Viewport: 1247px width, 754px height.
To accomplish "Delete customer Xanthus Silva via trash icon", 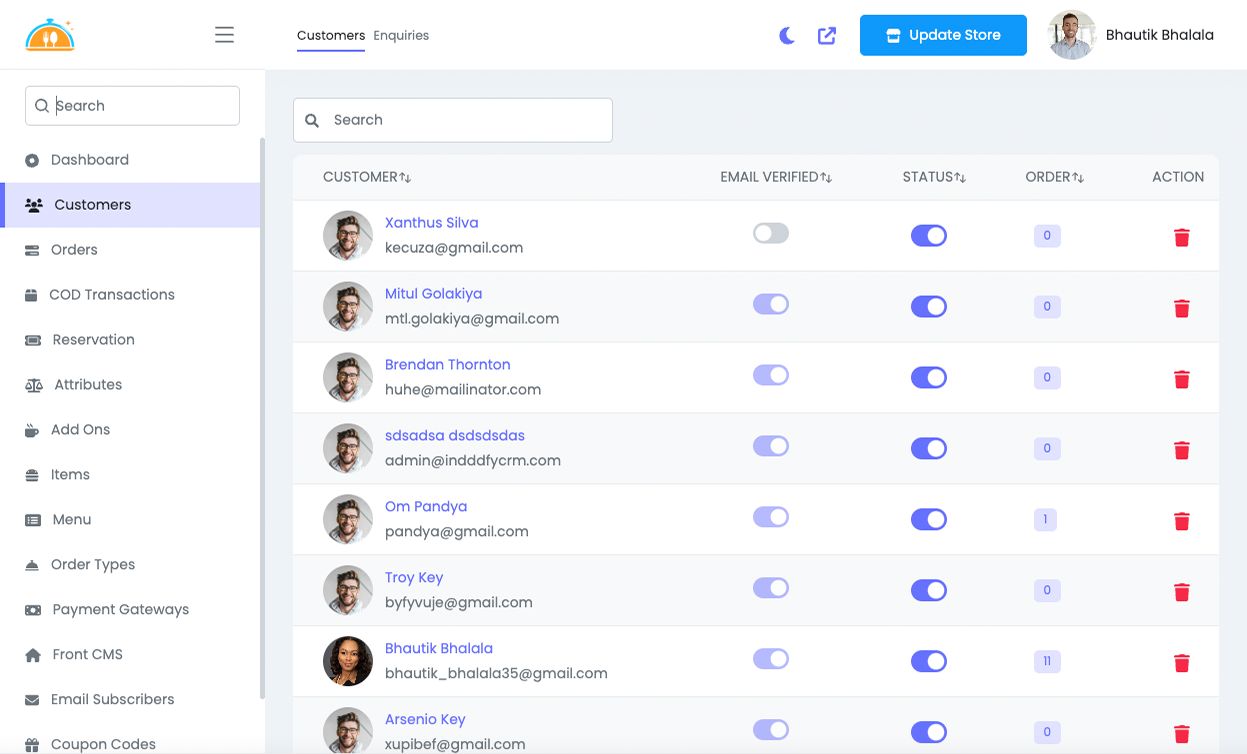I will pyautogui.click(x=1181, y=237).
